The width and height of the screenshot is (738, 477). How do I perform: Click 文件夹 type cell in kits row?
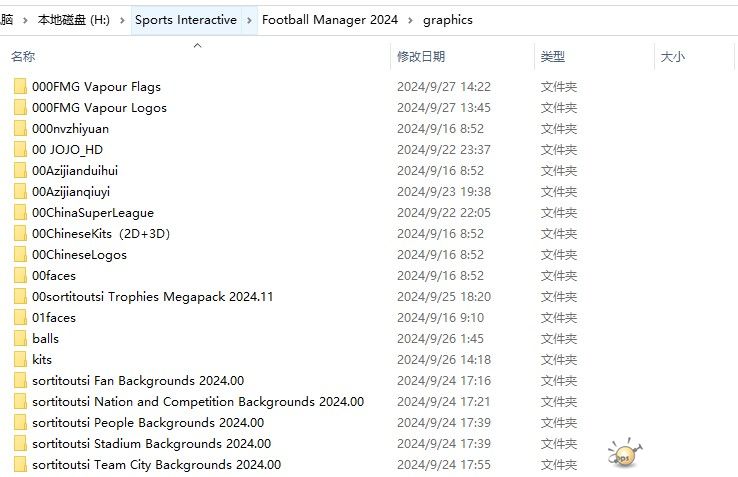(559, 360)
